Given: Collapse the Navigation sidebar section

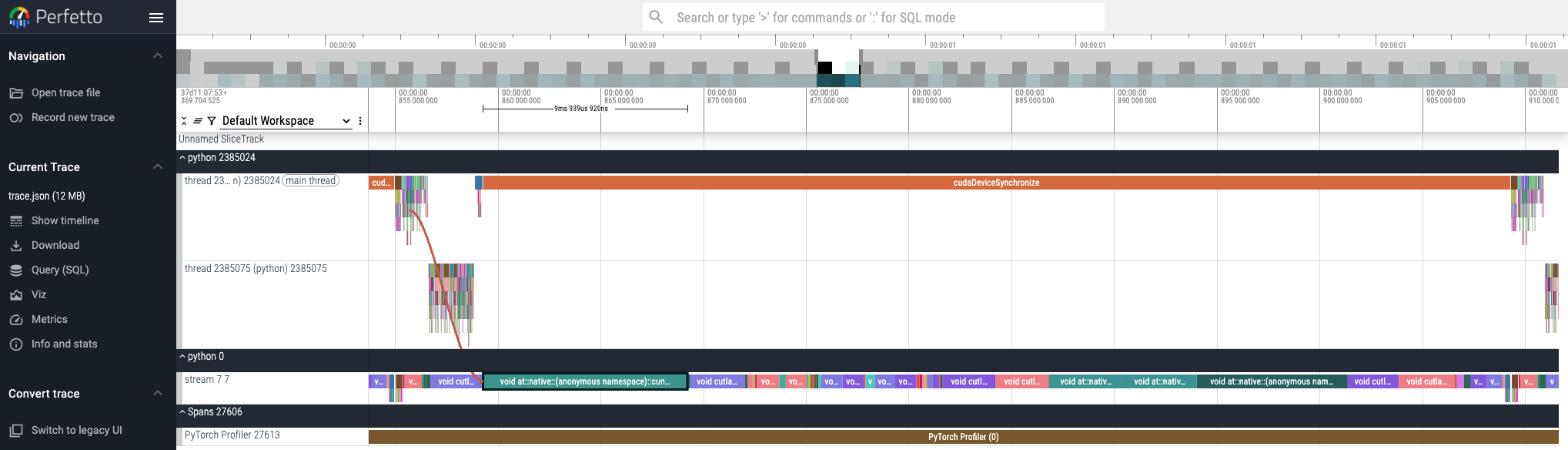Looking at the screenshot, I should coord(158,56).
